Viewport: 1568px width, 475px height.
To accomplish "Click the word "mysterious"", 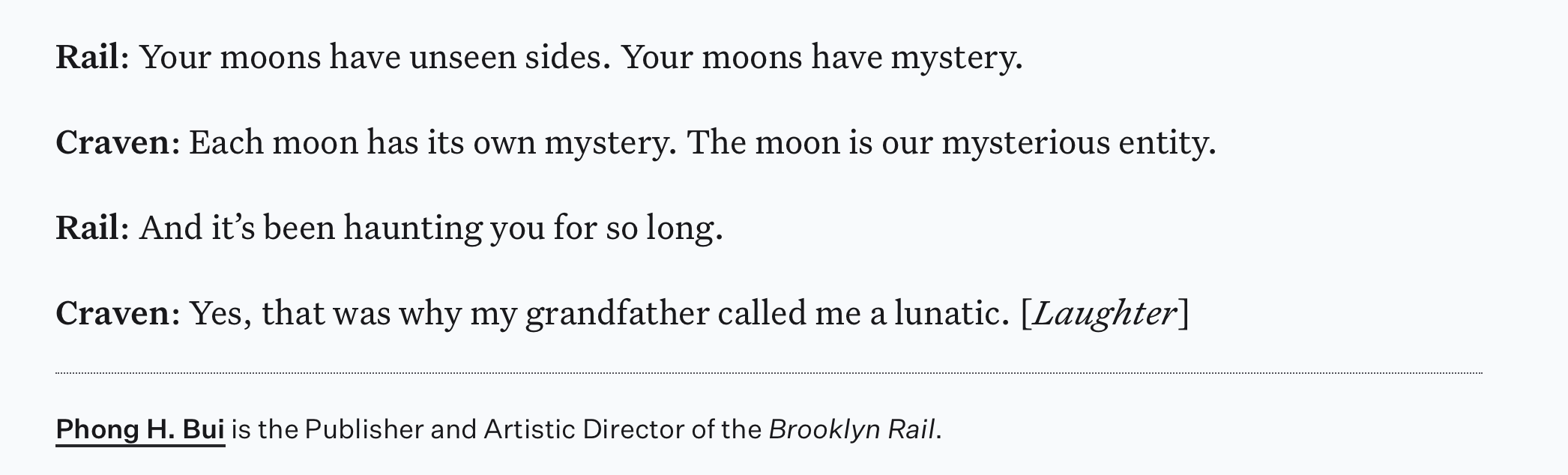I will 1025,142.
